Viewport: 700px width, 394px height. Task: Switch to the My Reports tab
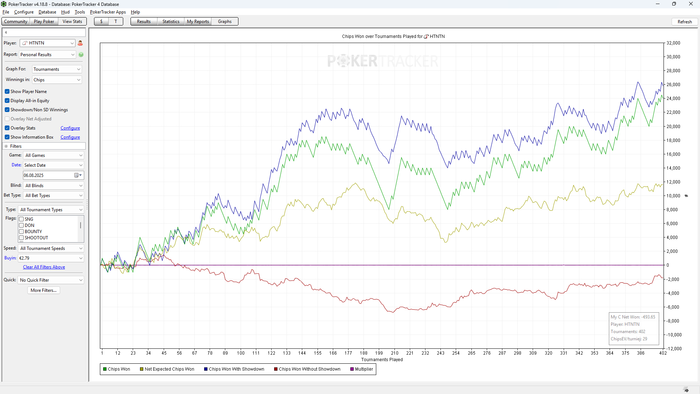(198, 21)
